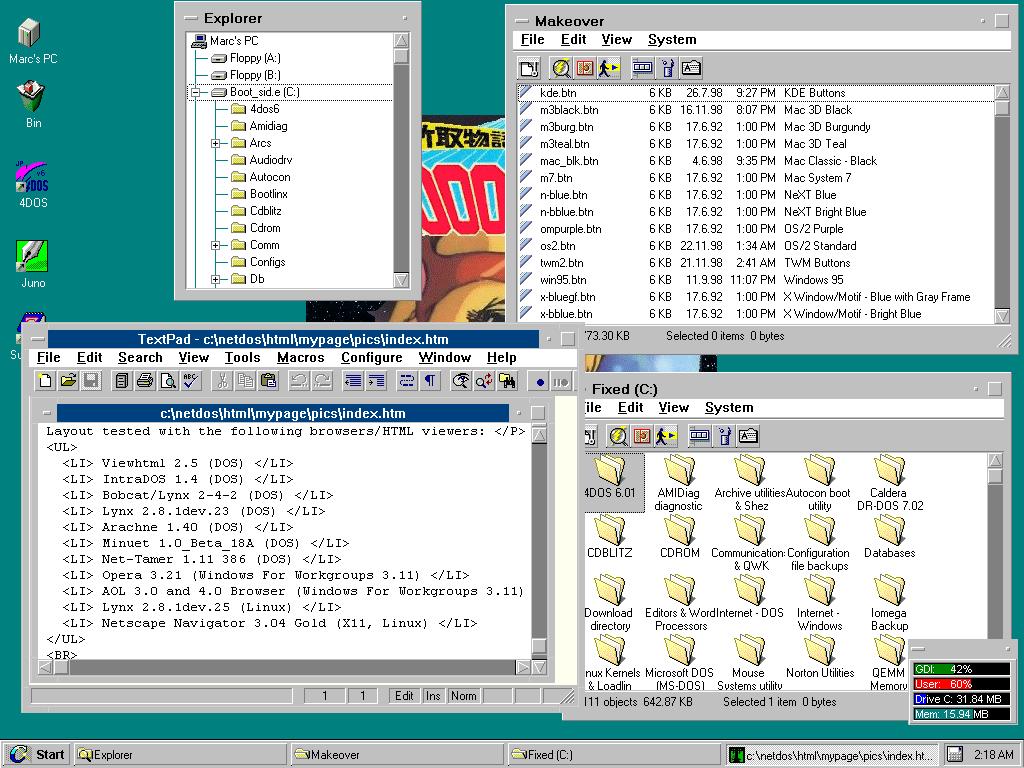Collapse the Boot_sid.e (C:) drive node

[196, 92]
